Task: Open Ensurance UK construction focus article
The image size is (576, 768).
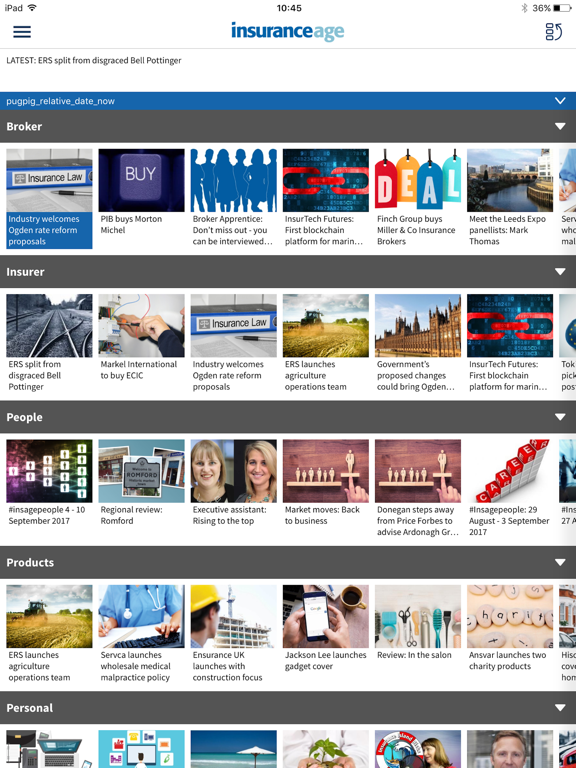Action: (234, 635)
